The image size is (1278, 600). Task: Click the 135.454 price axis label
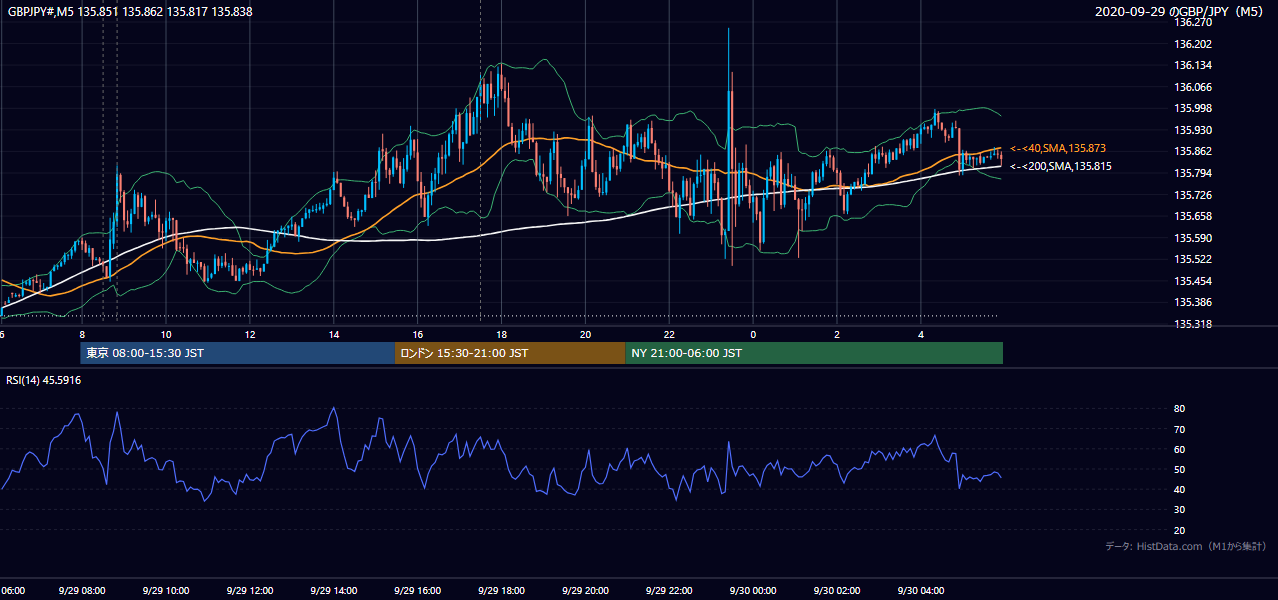(x=1194, y=281)
